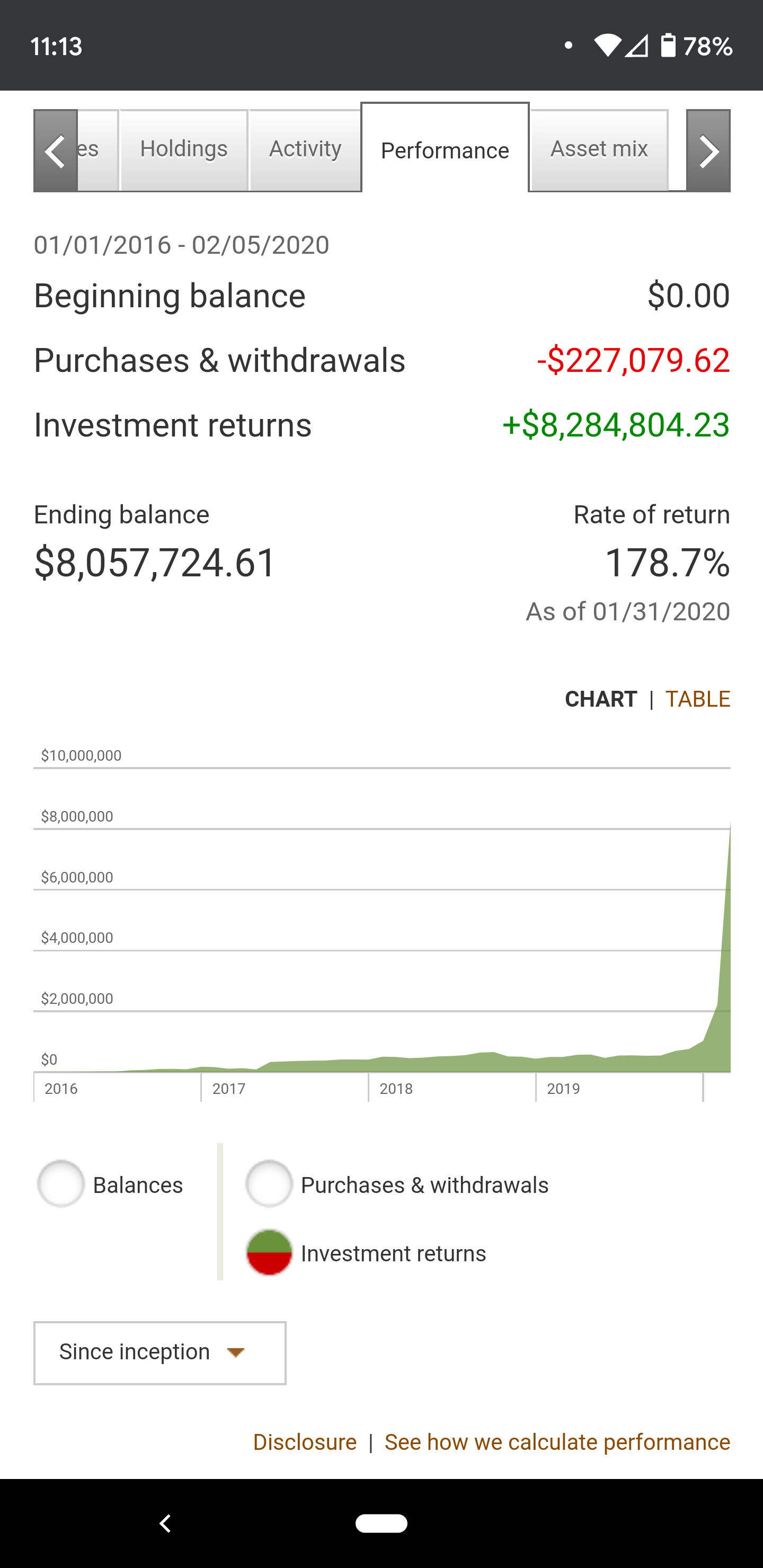Tap the home pill navigation button
This screenshot has height=1568, width=763.
point(381,1523)
